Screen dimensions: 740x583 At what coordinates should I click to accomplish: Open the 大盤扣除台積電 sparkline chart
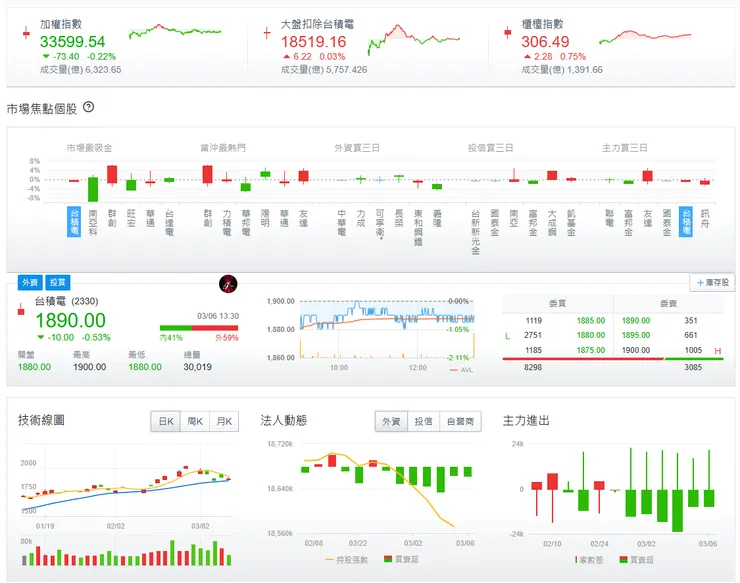pos(413,39)
